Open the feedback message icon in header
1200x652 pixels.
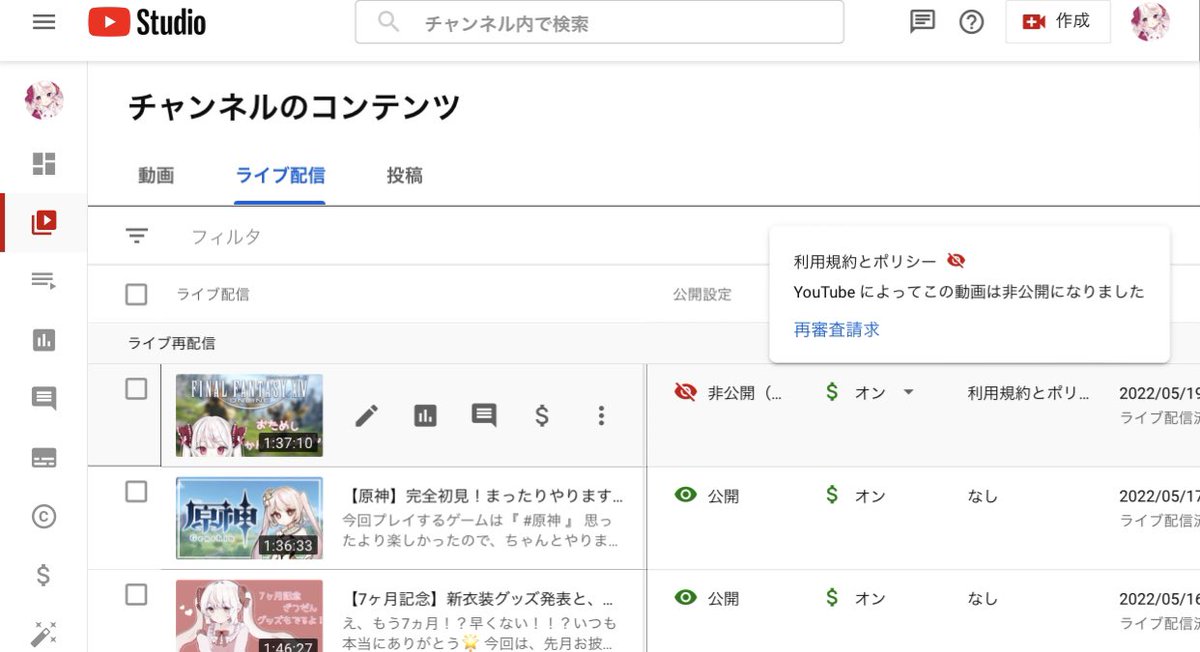pos(922,22)
